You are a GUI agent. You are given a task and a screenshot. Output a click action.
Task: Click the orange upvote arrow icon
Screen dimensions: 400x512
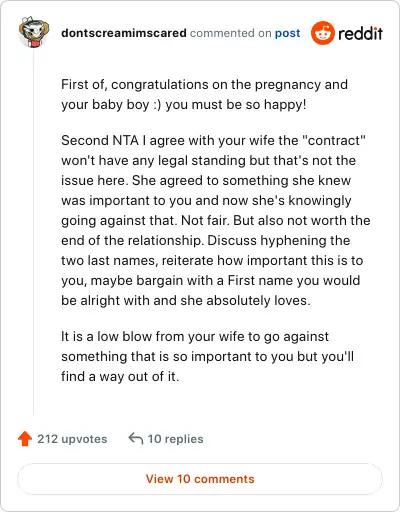(x=25, y=439)
